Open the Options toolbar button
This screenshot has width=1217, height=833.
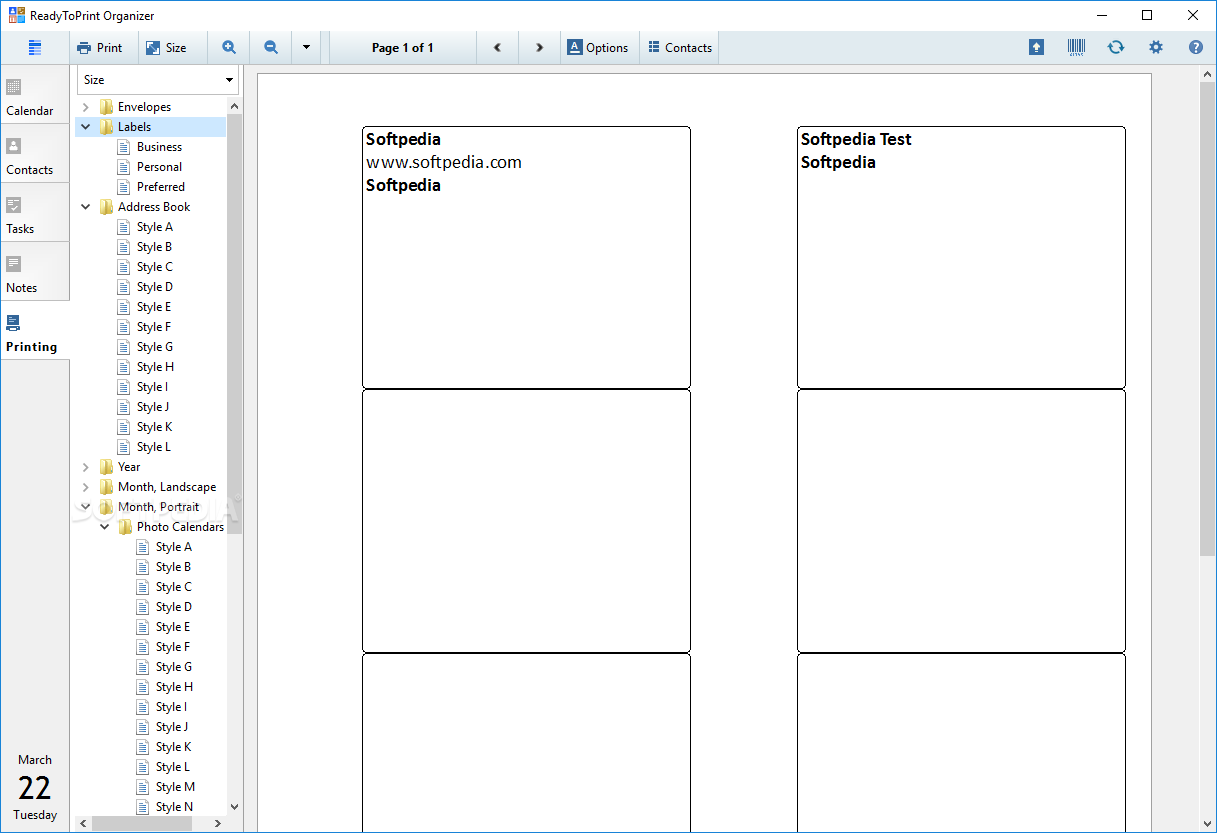coord(598,47)
